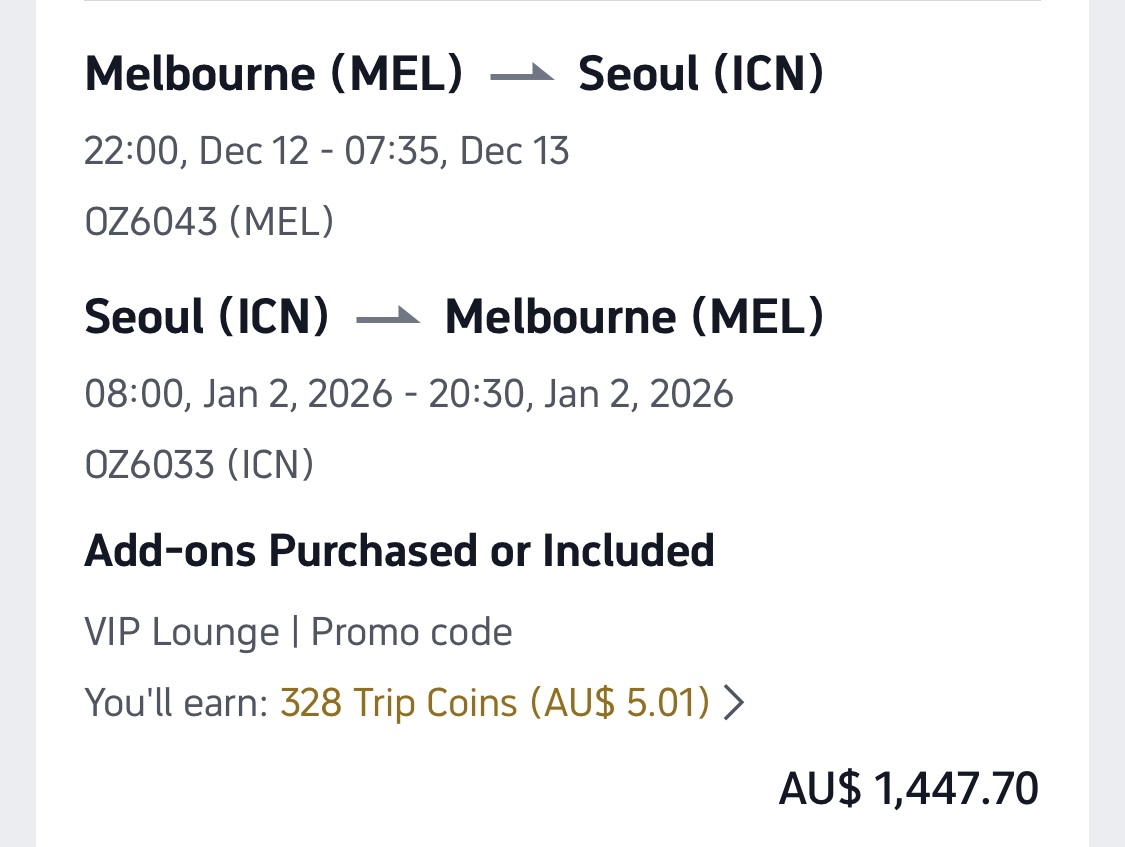The image size is (1125, 847).
Task: Open the 328 Trip Coins reward link
Action: pos(396,704)
